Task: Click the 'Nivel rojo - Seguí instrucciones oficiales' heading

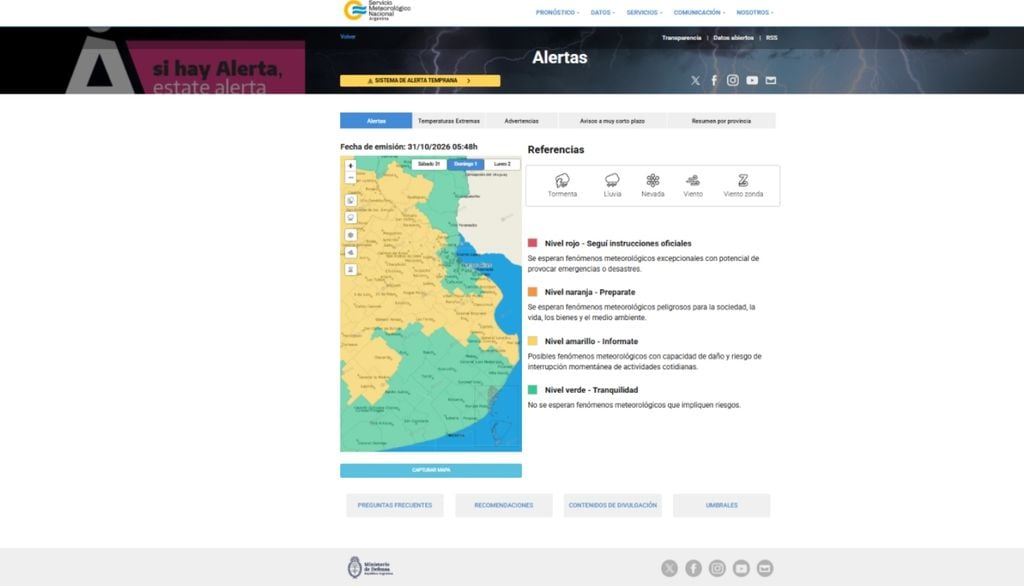Action: [618, 243]
